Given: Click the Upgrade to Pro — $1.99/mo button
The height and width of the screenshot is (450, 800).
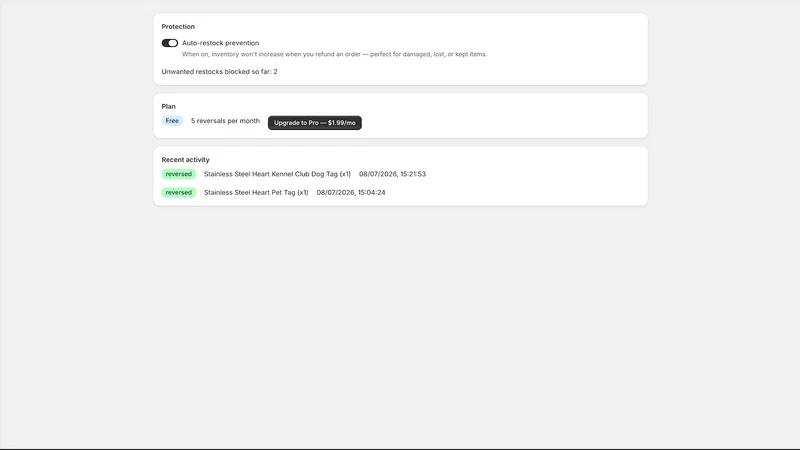Looking at the screenshot, I should pyautogui.click(x=315, y=122).
